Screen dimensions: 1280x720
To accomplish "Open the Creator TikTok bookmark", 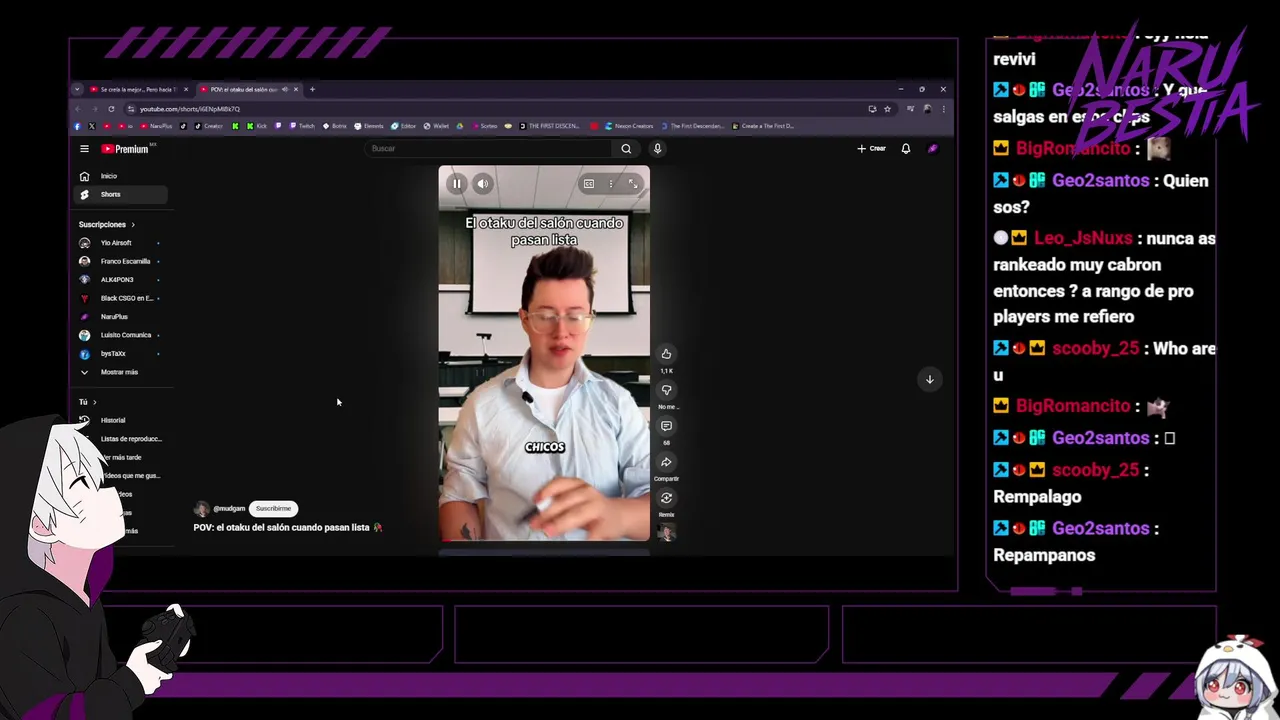I will coord(209,126).
